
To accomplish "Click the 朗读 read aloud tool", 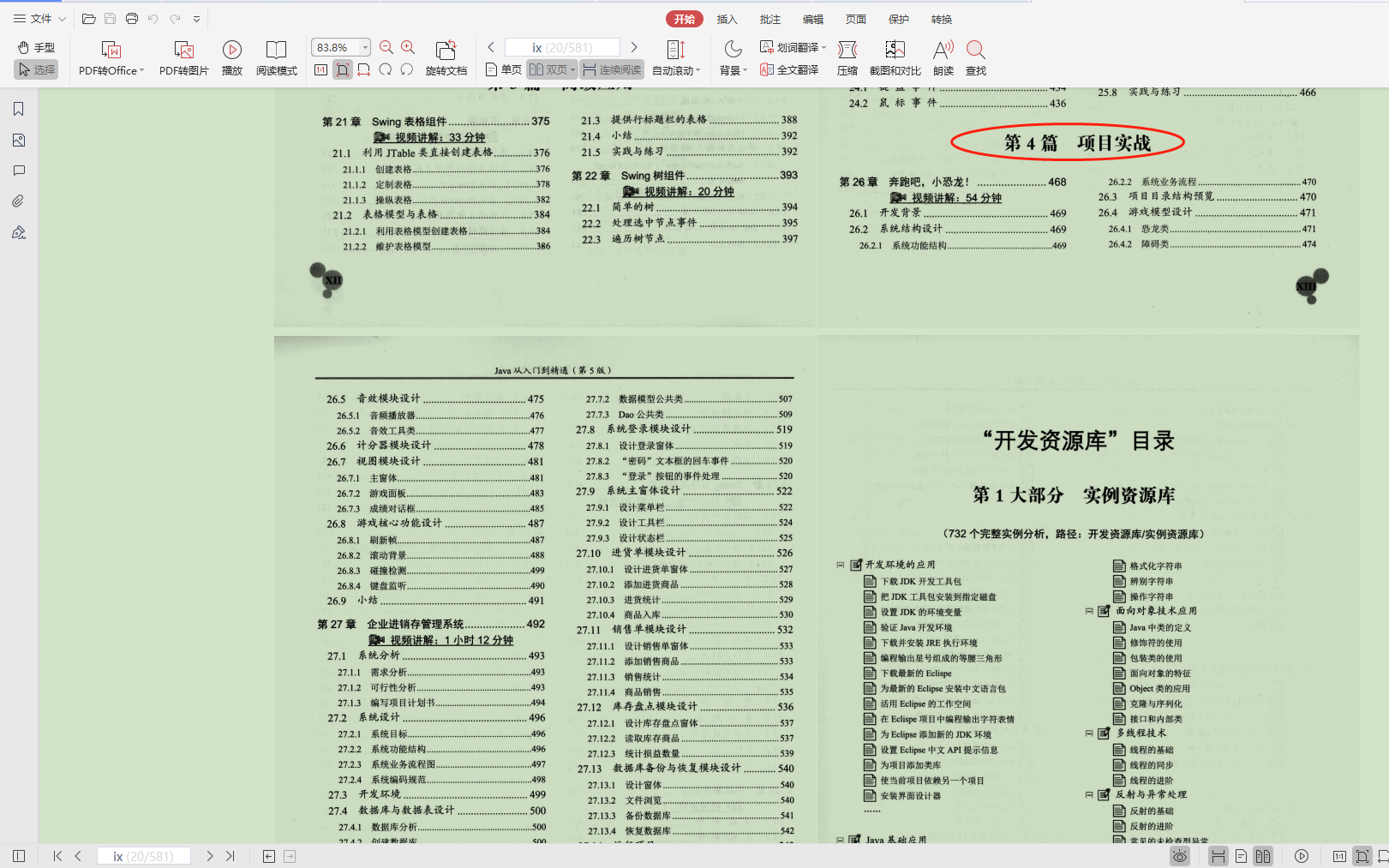I will [x=943, y=58].
